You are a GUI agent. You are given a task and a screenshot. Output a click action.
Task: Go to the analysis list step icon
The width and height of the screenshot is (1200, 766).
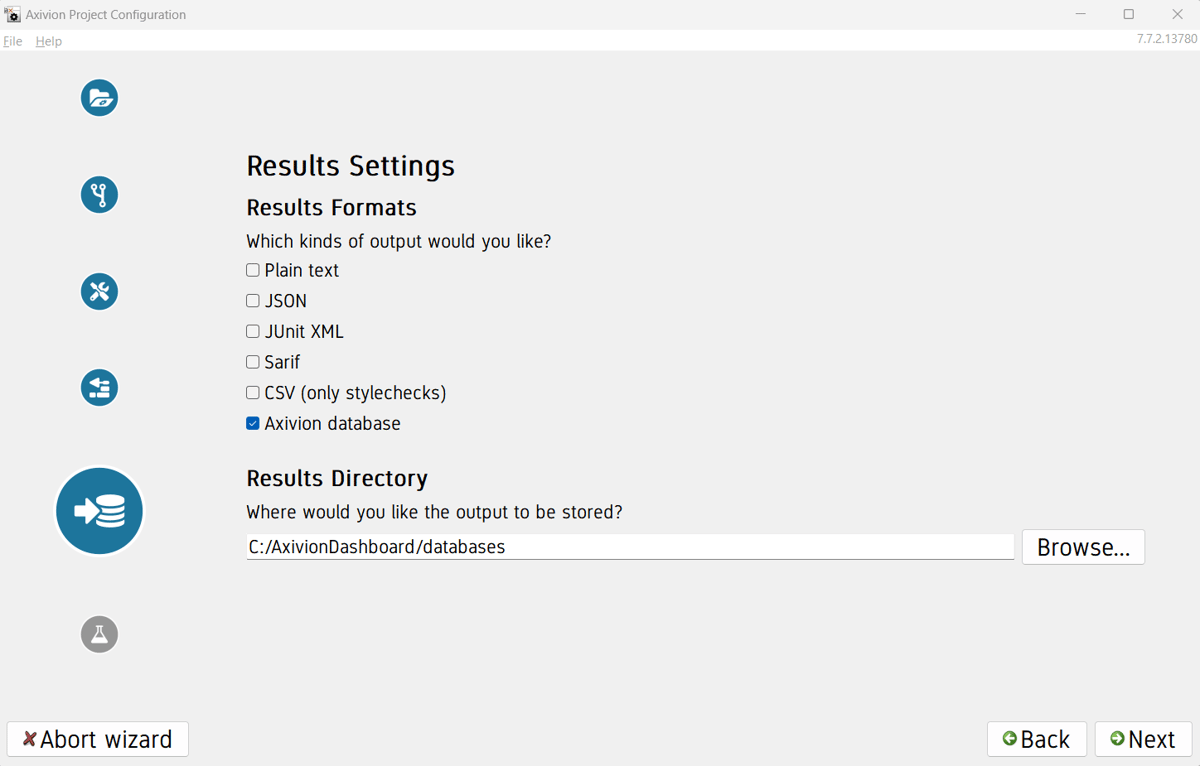click(x=99, y=387)
